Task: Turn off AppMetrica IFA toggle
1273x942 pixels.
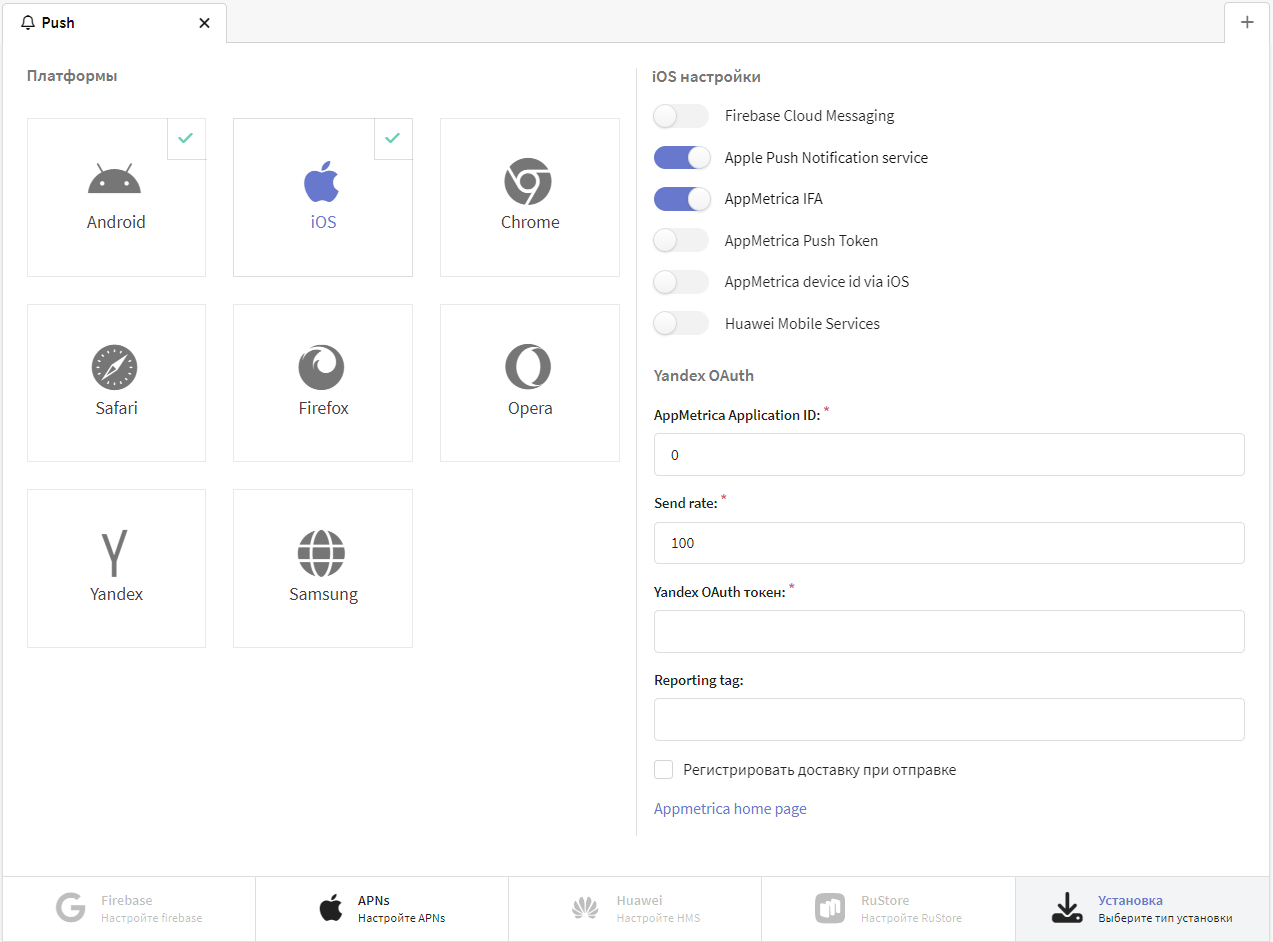Action: tap(681, 199)
